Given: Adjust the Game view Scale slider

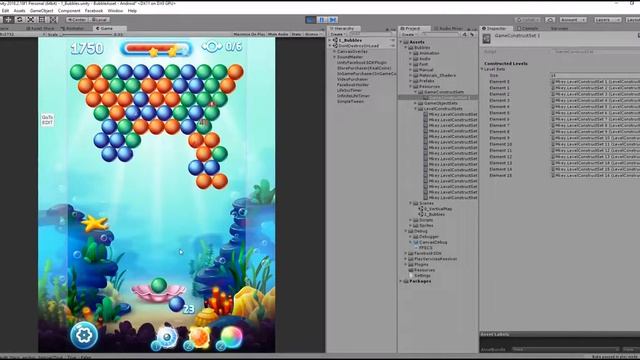Looking at the screenshot, I should click(87, 34).
